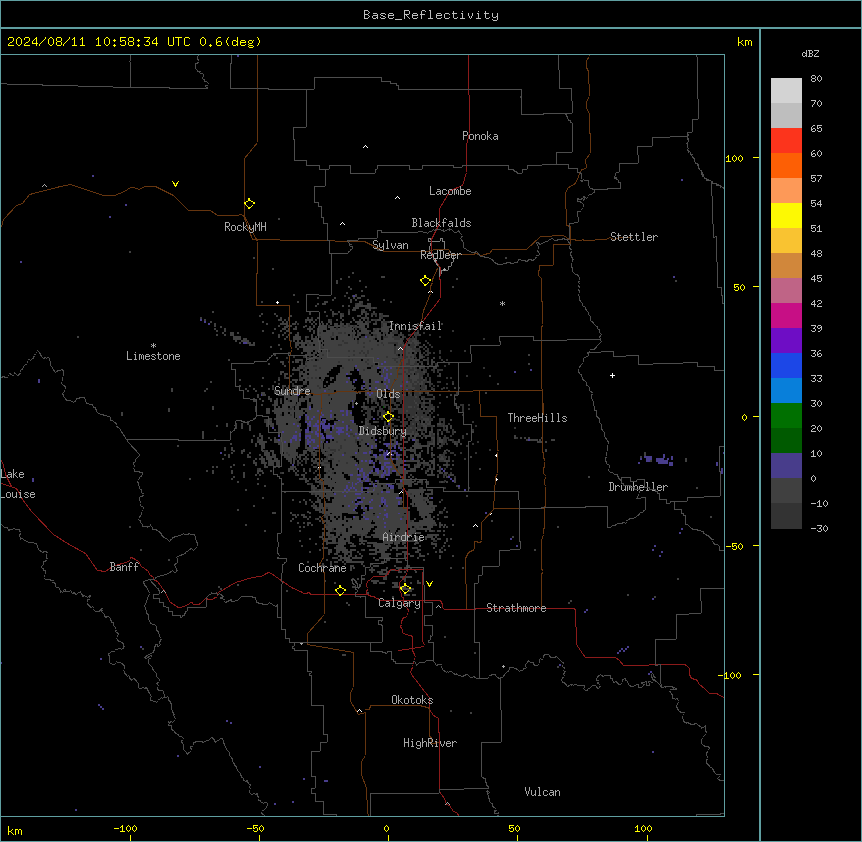Image resolution: width=862 pixels, height=842 pixels.
Task: Click the yellow diamond marker above Calgary label
Action: (x=405, y=589)
